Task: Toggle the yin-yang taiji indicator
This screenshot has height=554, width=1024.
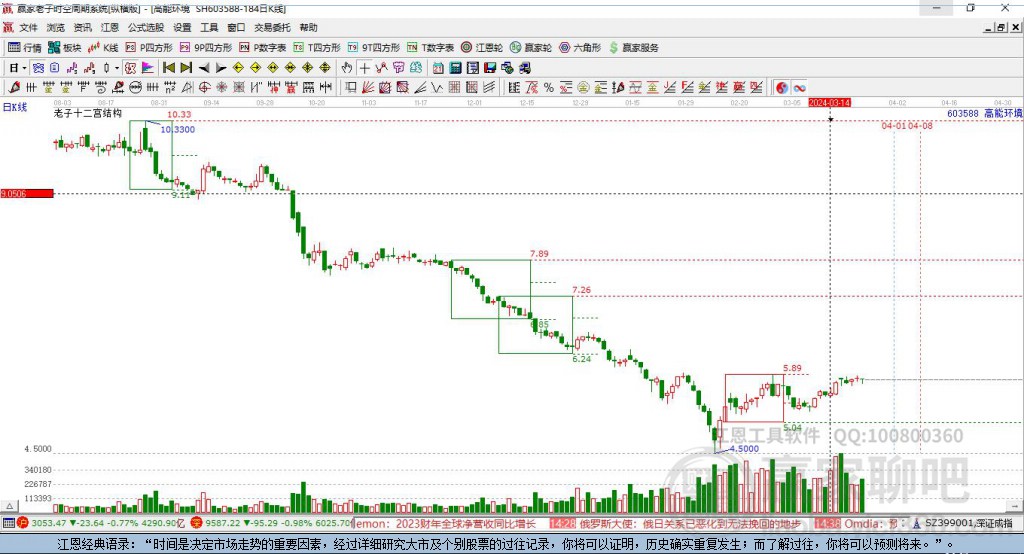Action: tap(782, 88)
